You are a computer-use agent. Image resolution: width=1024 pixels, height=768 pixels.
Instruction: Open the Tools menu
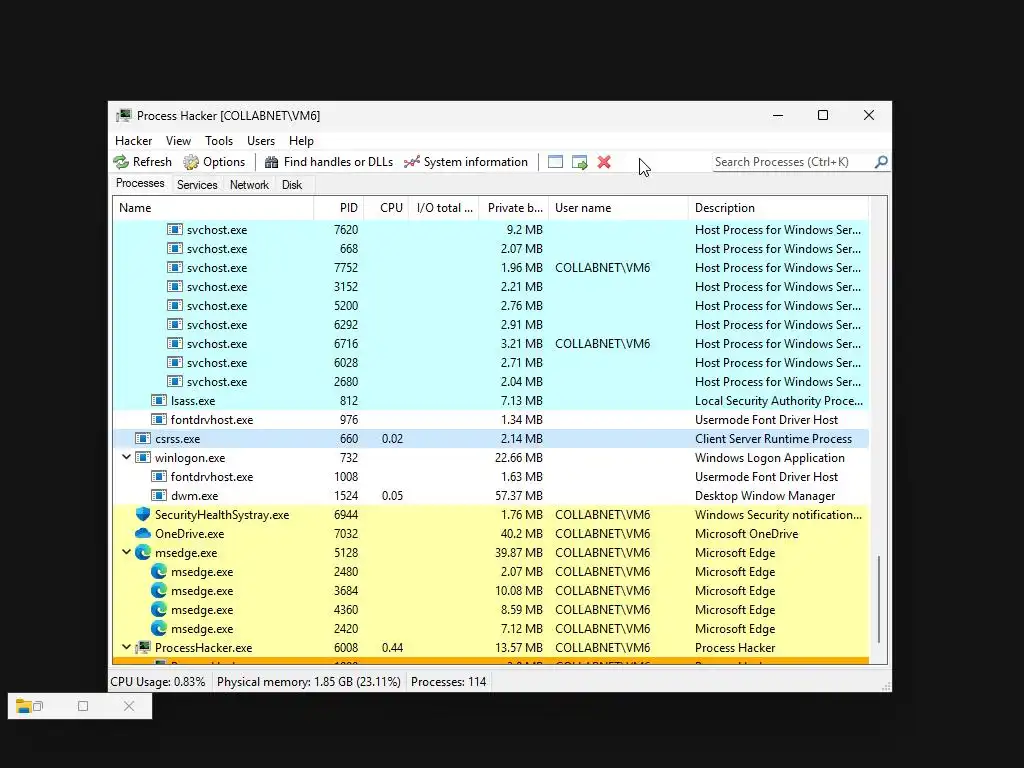219,141
